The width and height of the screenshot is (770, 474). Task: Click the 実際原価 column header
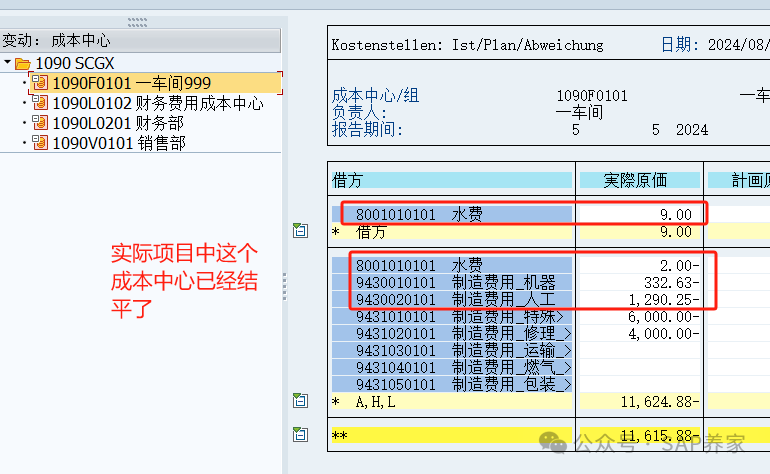[639, 180]
